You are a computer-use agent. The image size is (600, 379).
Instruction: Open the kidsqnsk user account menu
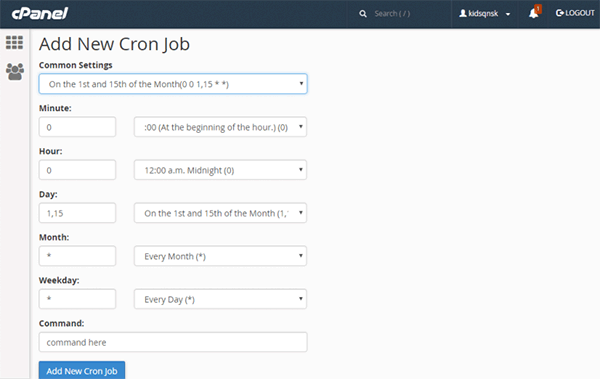[484, 14]
